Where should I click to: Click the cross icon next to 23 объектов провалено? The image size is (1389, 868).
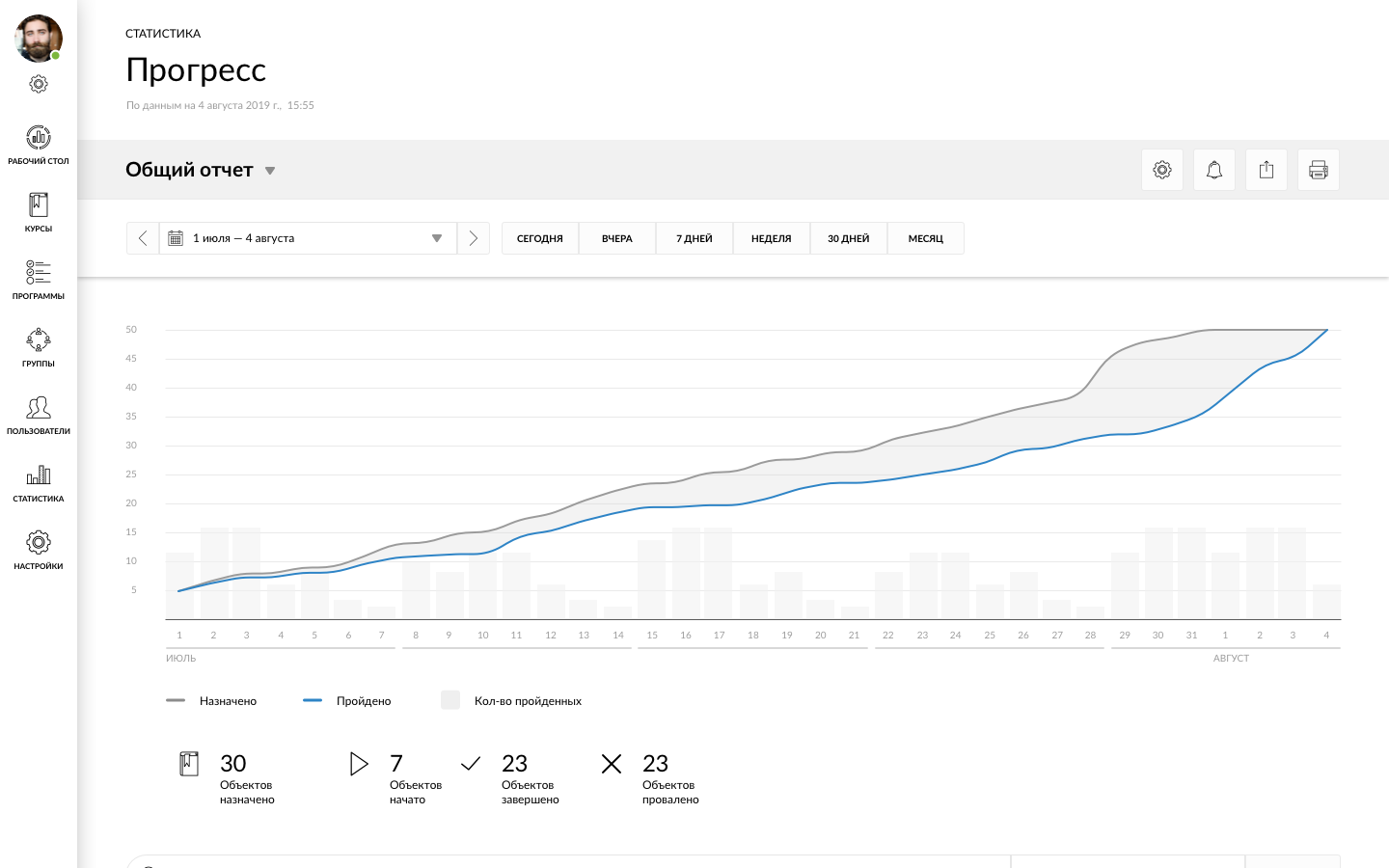point(612,764)
